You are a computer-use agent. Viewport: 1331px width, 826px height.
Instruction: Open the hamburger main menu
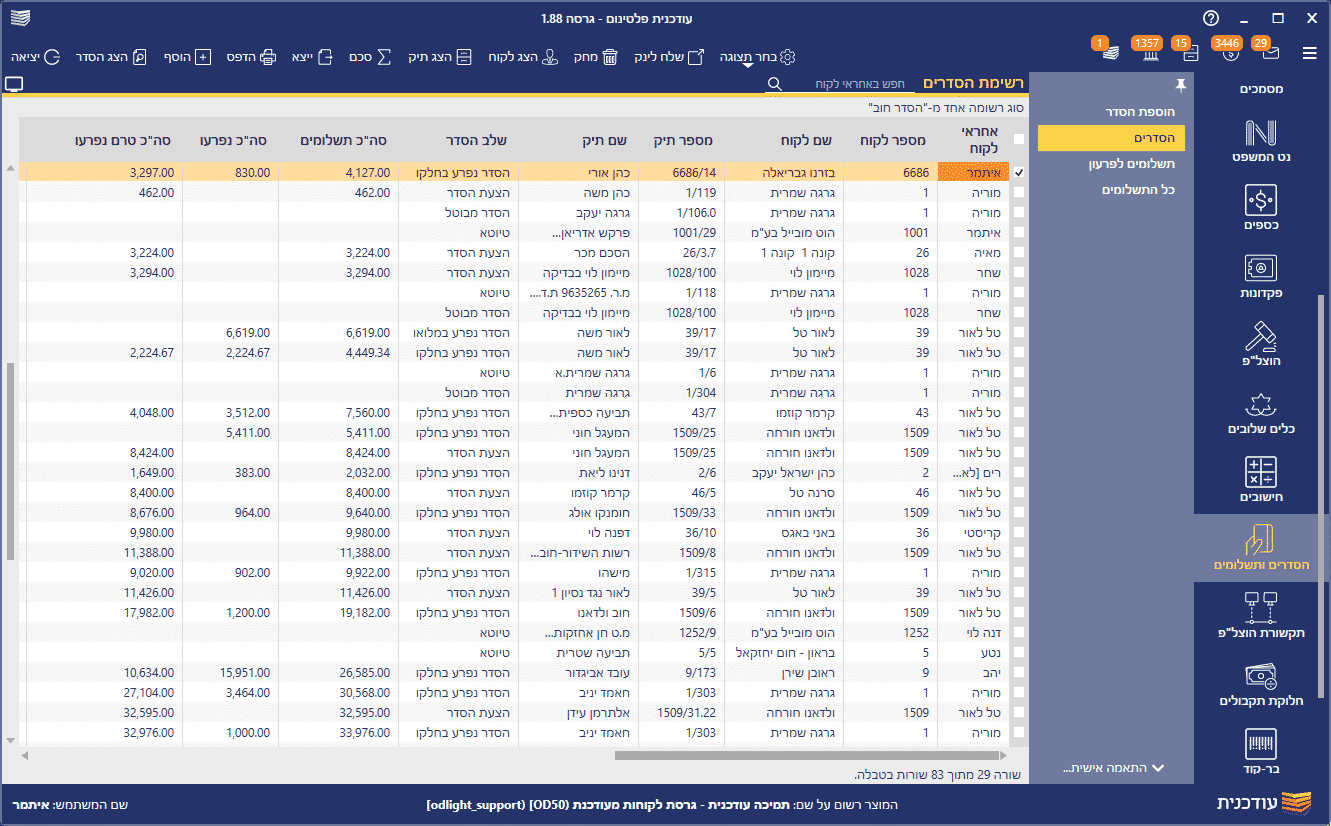pyautogui.click(x=1310, y=53)
